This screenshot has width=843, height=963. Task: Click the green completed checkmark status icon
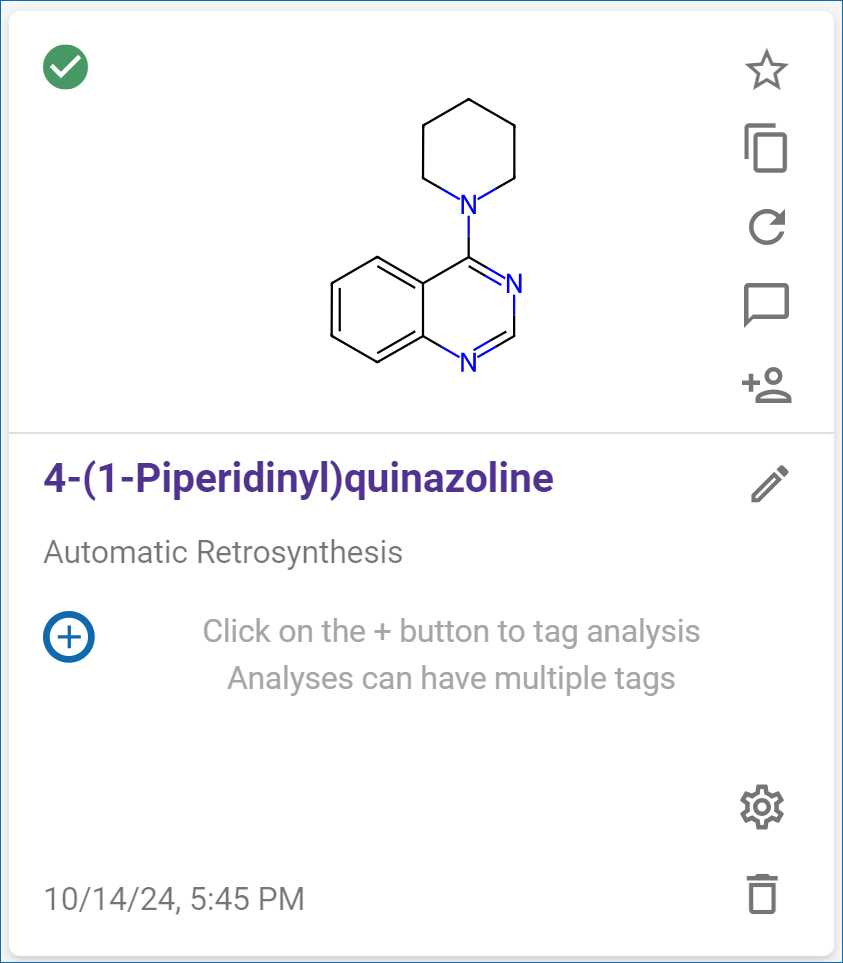[66, 67]
